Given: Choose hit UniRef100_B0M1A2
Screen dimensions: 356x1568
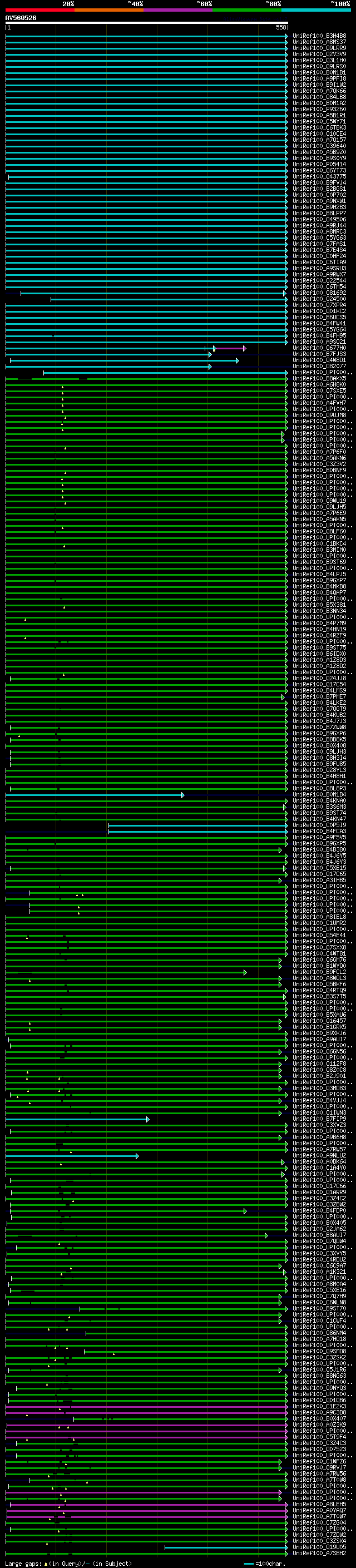Looking at the screenshot, I should tap(319, 103).
